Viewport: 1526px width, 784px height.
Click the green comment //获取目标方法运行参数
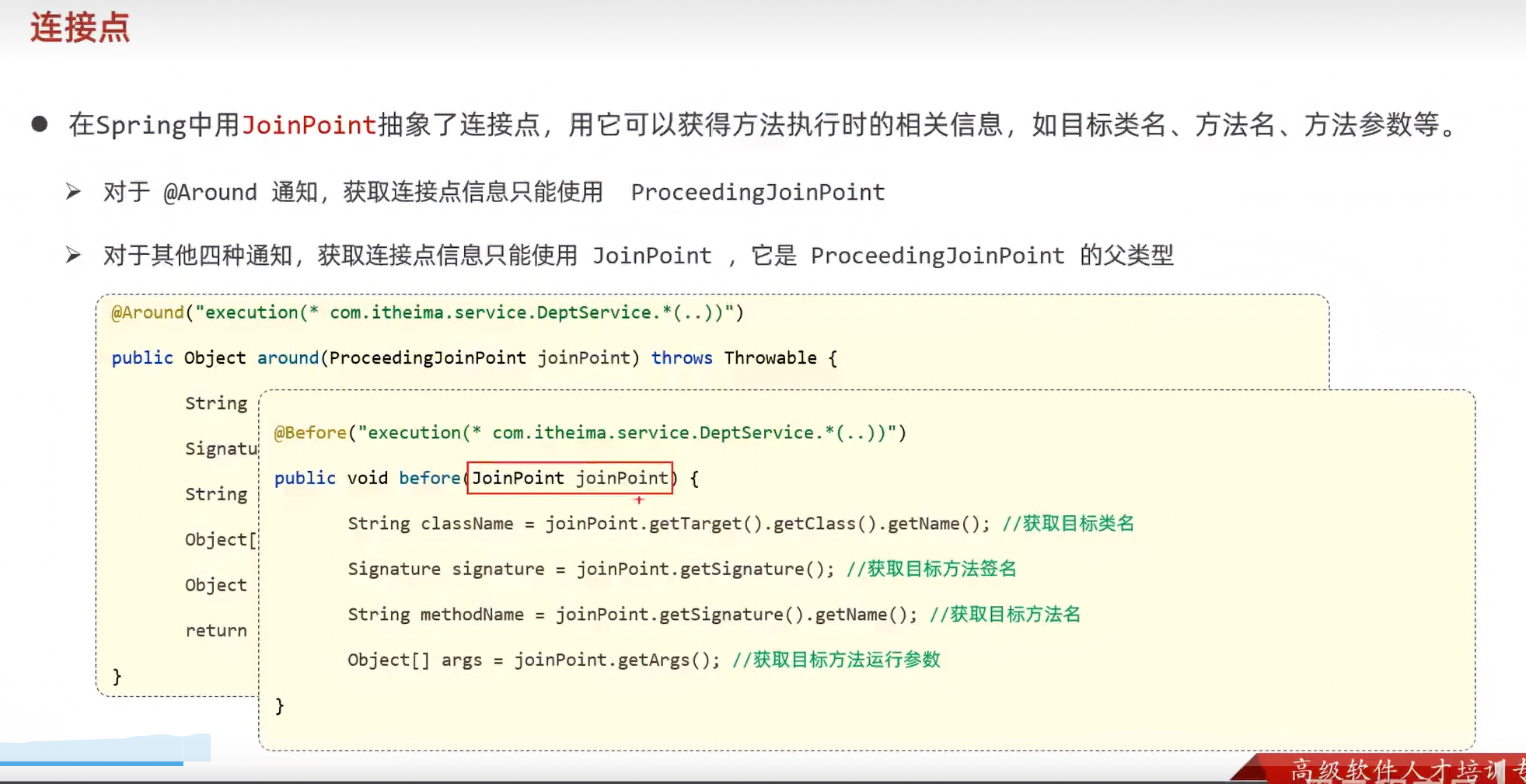(x=837, y=660)
